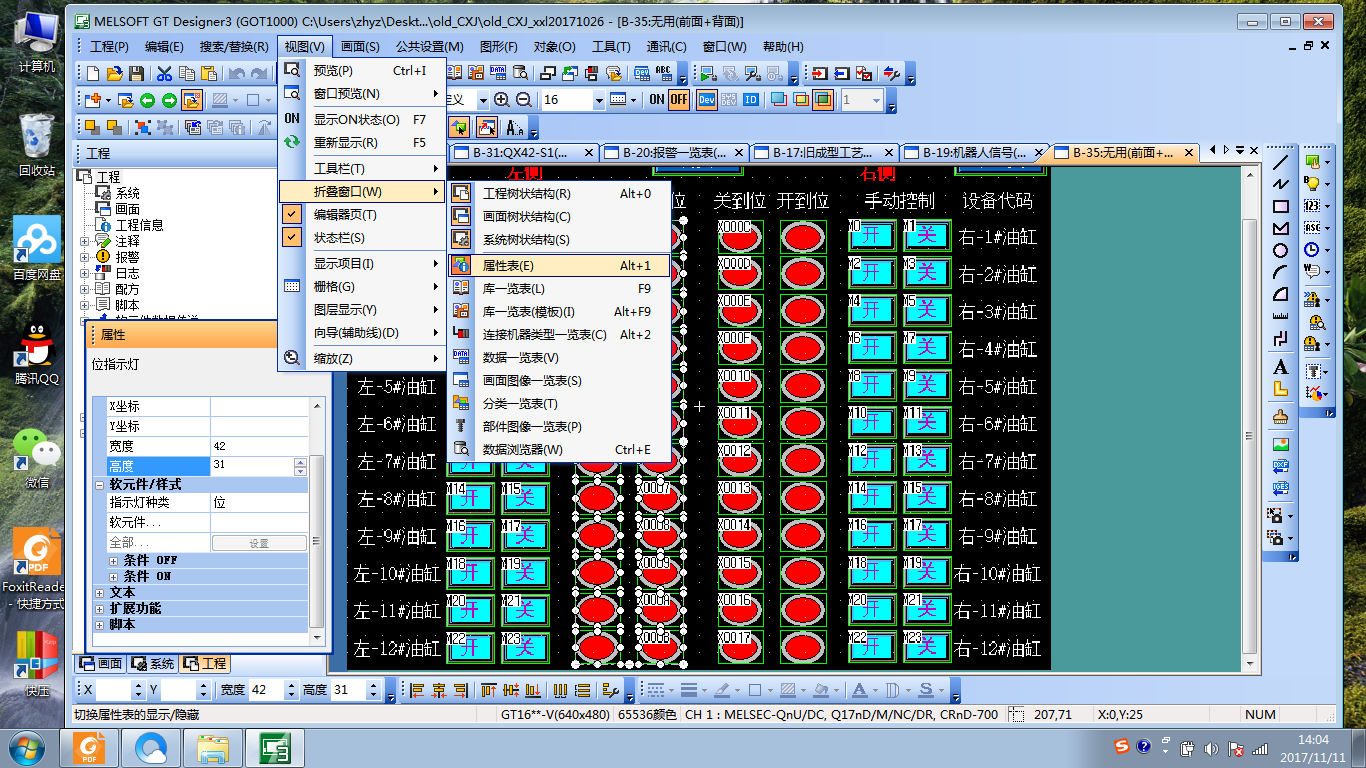Toggle the 状态栏 checked menu item
This screenshot has width=1366, height=768.
339,238
